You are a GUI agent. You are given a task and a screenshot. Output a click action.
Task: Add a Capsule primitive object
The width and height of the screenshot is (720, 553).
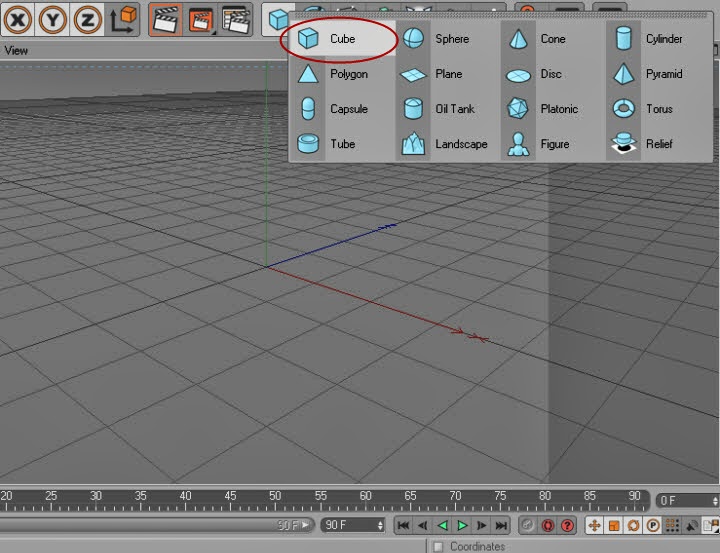(x=343, y=109)
